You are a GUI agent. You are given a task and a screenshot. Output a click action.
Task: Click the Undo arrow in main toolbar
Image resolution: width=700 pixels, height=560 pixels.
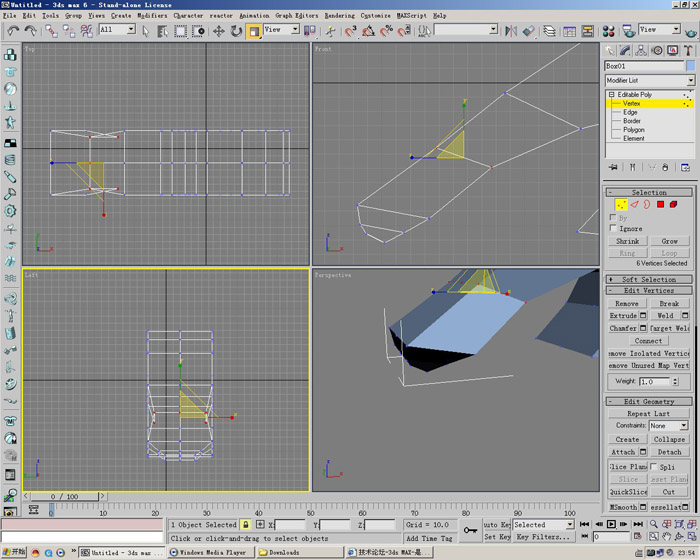14,31
